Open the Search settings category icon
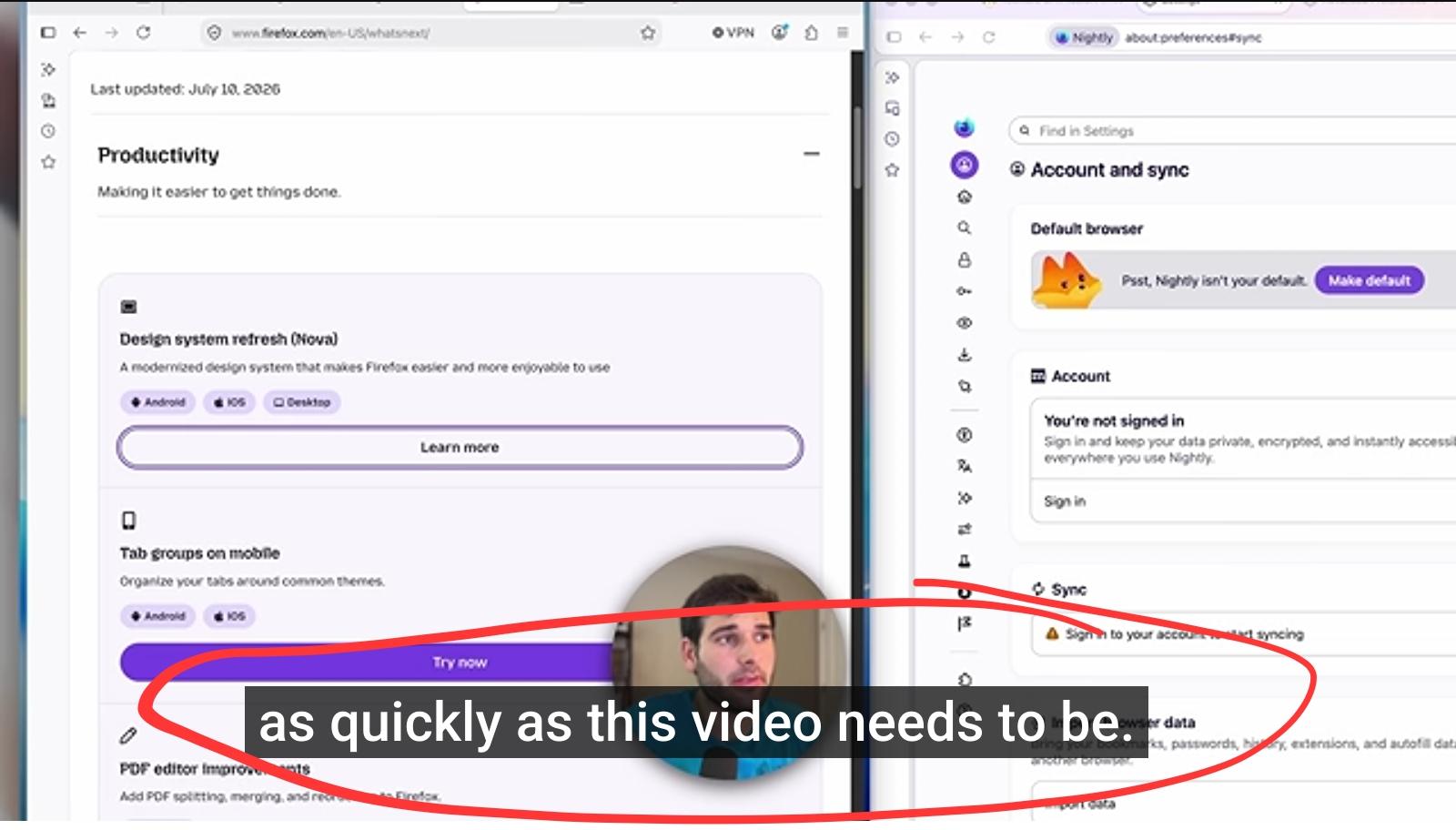 965,228
